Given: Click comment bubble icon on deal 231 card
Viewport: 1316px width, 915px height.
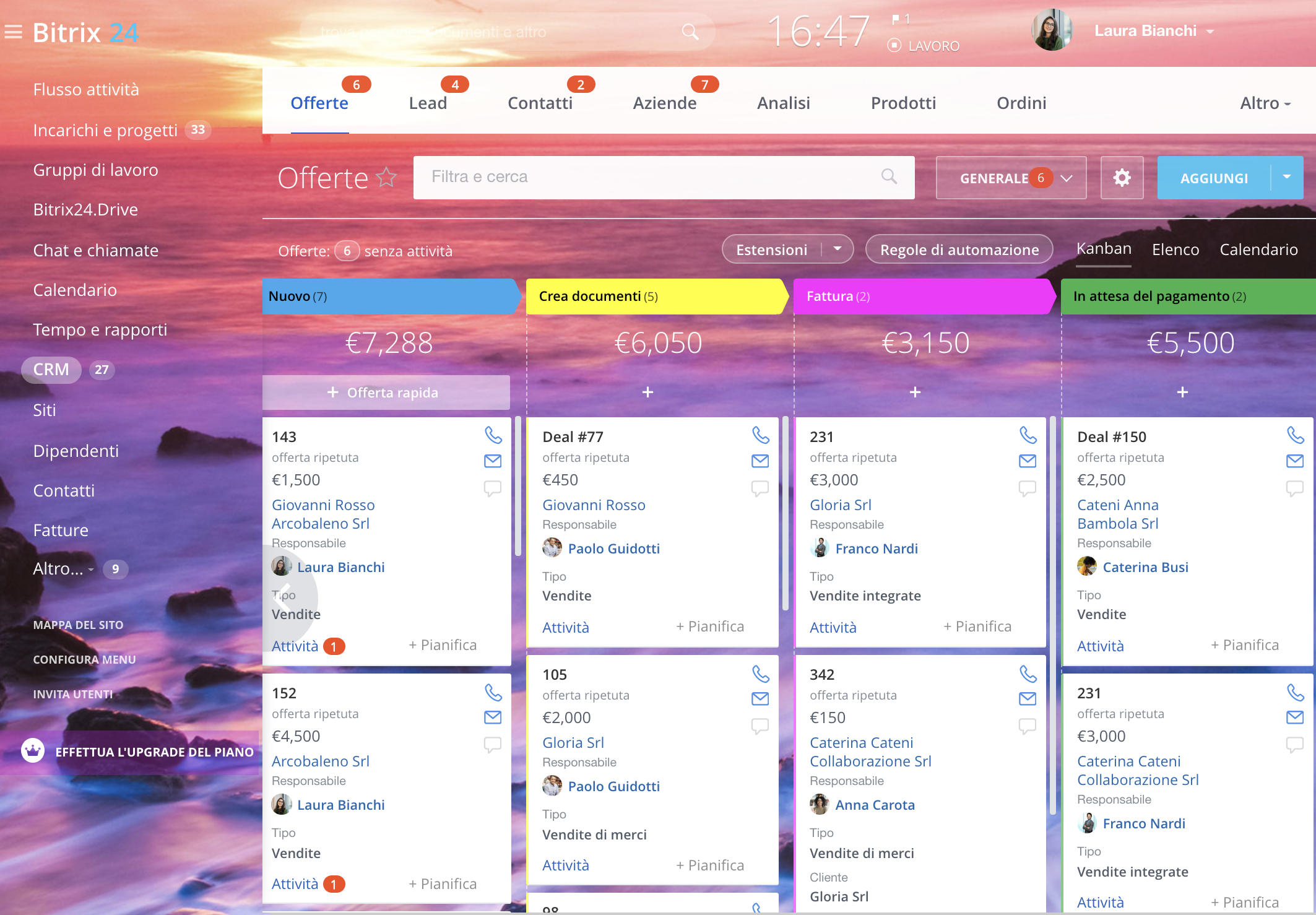Looking at the screenshot, I should 1027,488.
